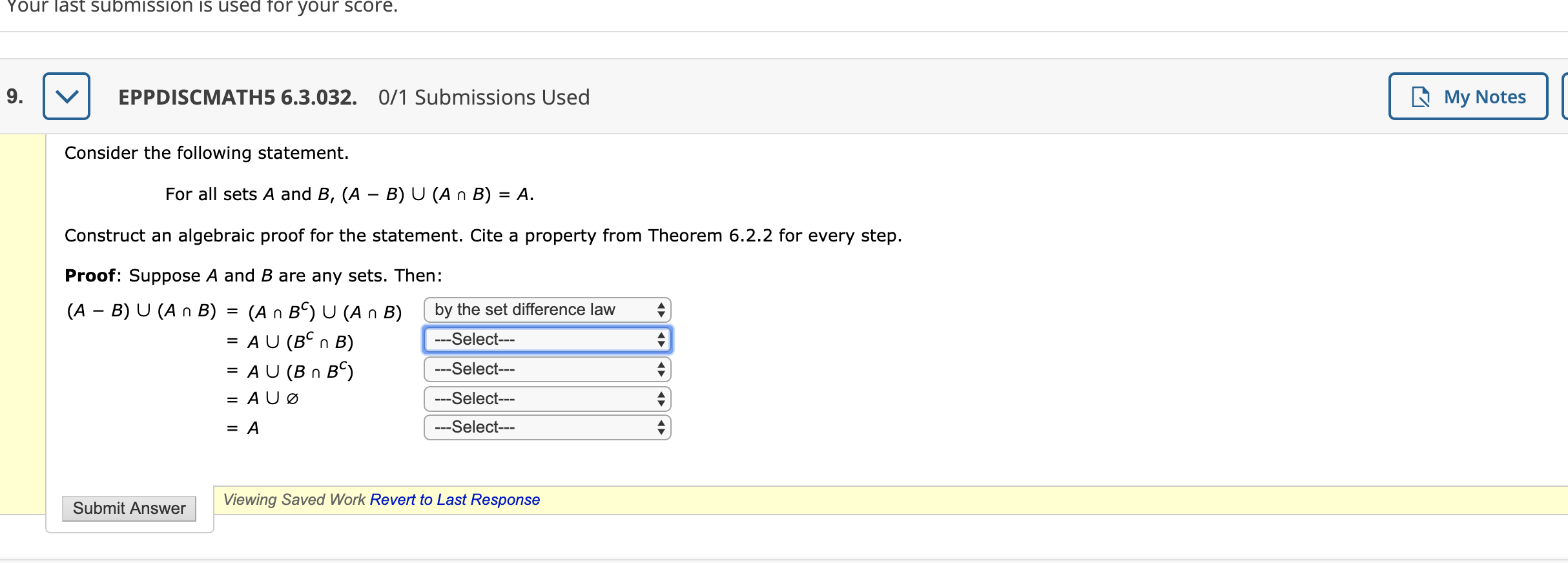Open the Select dropdown next to the final step = A

(x=546, y=427)
